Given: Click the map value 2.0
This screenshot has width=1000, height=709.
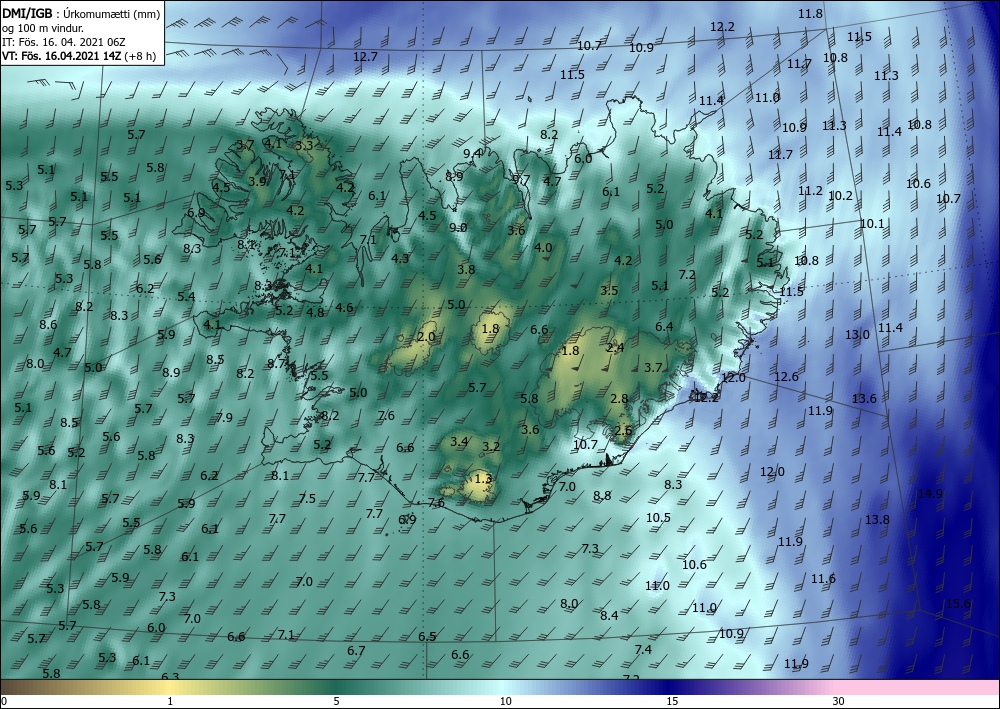Looking at the screenshot, I should [x=426, y=336].
